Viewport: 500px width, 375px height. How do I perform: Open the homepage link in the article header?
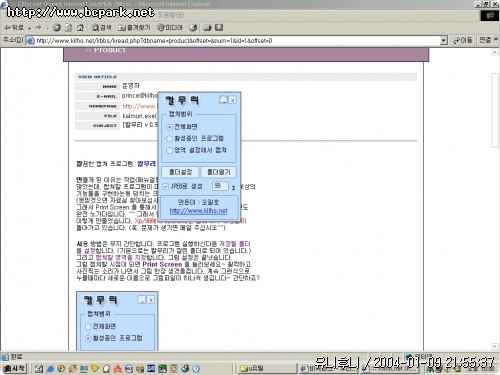click(x=139, y=106)
